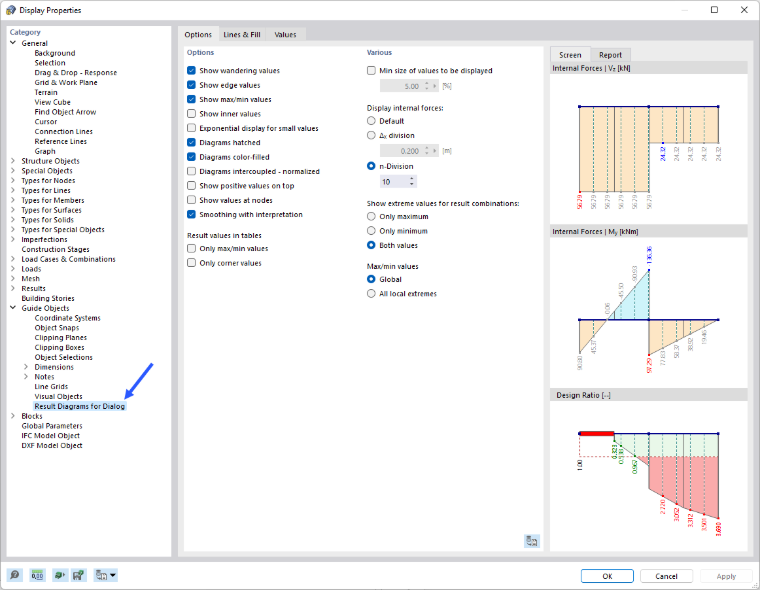Expand the Results category
Screen dimensions: 760x590
13,288
